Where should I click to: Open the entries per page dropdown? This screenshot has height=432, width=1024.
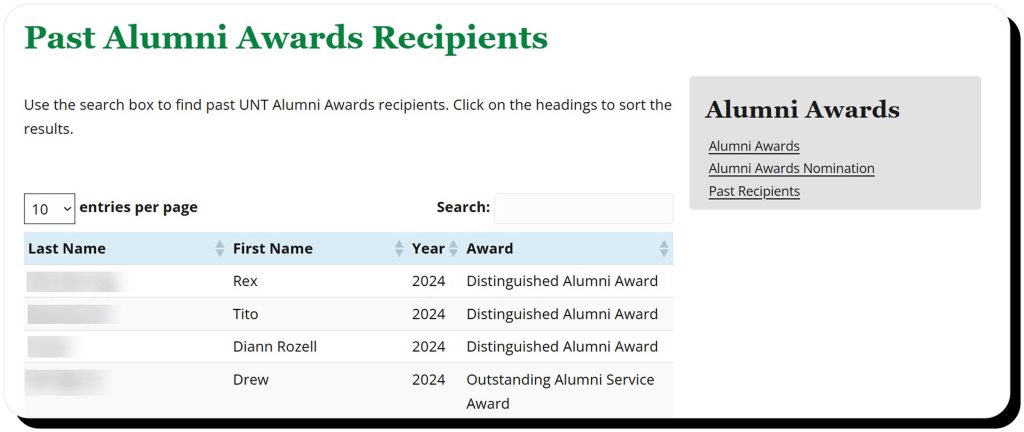point(49,209)
